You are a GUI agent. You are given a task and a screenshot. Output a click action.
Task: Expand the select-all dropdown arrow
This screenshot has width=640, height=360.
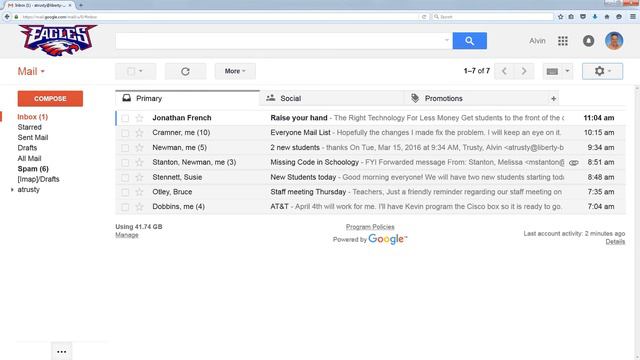coord(141,71)
